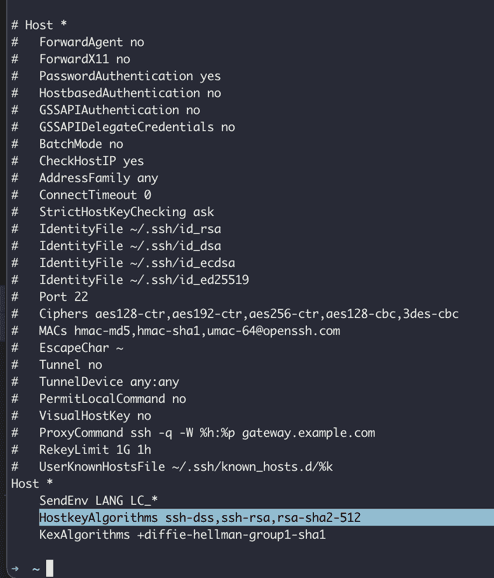Click the shell prompt arrow icon
Image resolution: width=494 pixels, height=578 pixels.
15,569
